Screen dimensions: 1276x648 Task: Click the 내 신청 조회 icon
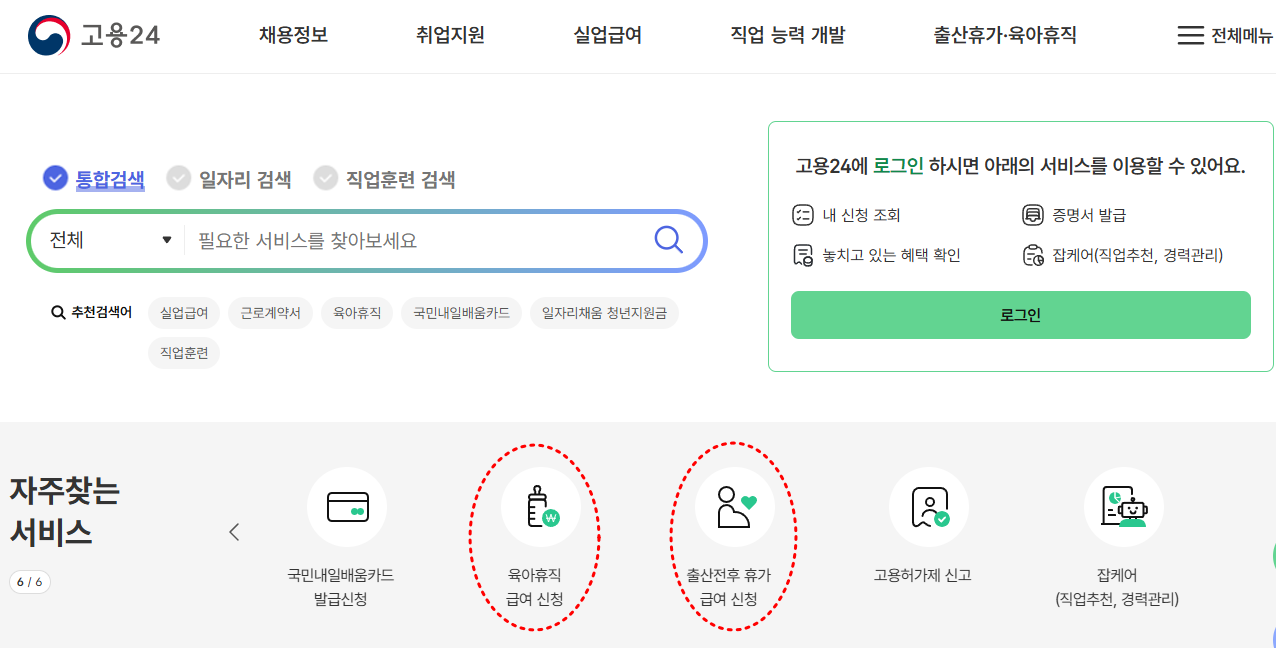pyautogui.click(x=801, y=212)
